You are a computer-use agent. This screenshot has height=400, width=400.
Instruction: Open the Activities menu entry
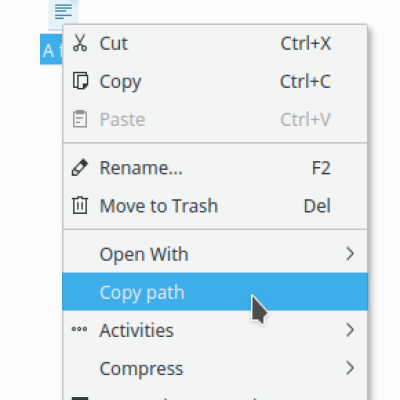[x=215, y=330]
